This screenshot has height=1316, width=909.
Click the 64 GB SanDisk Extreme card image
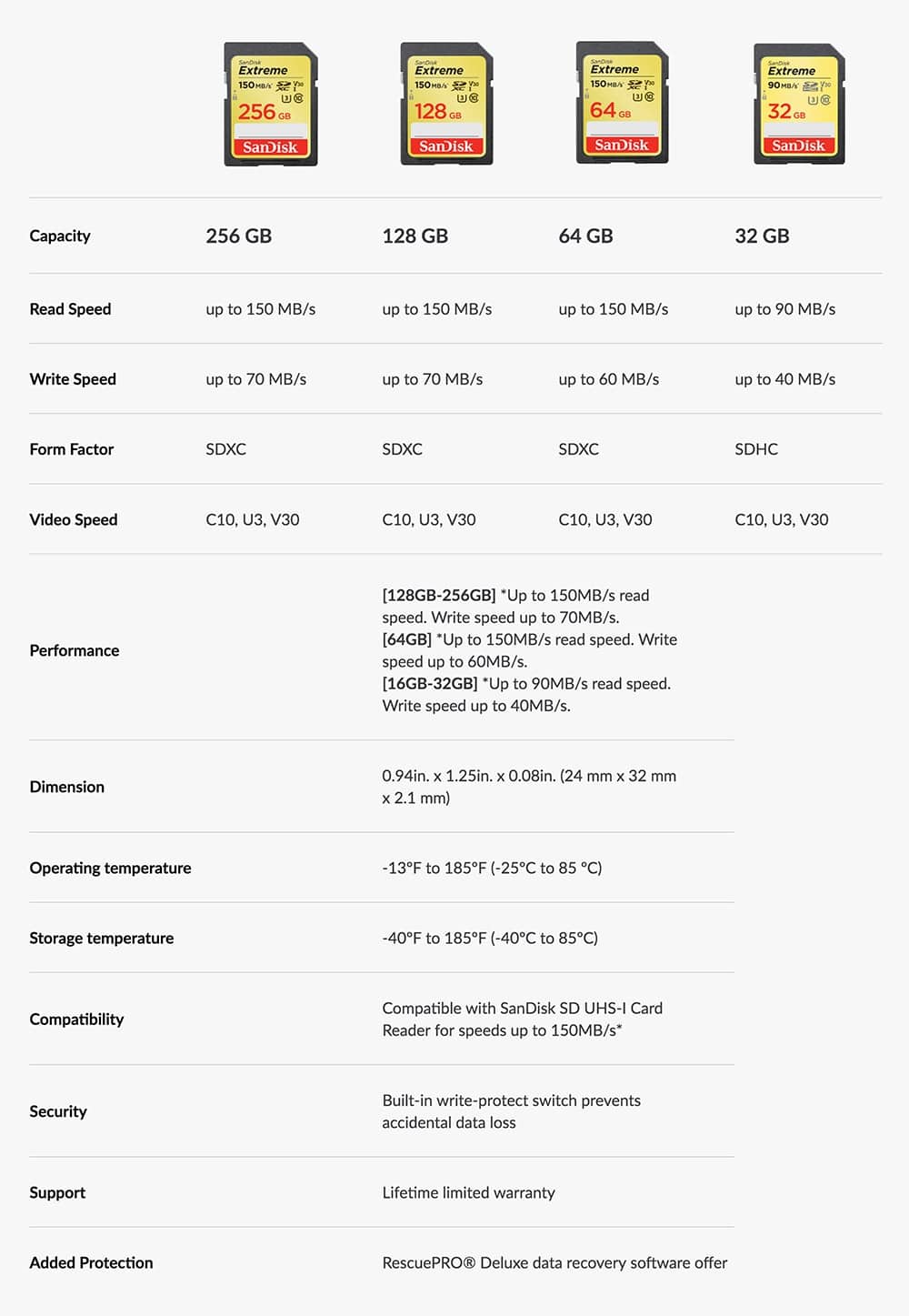[623, 103]
